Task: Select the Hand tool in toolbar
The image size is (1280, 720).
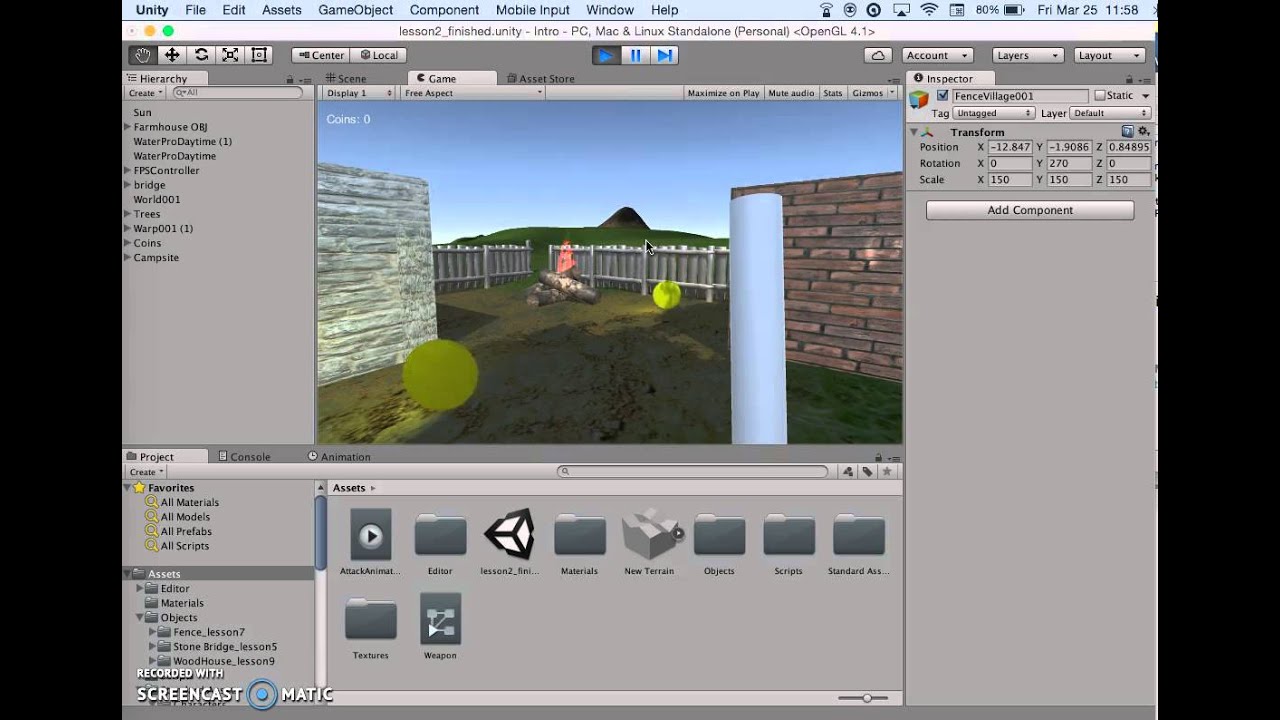Action: [x=143, y=55]
